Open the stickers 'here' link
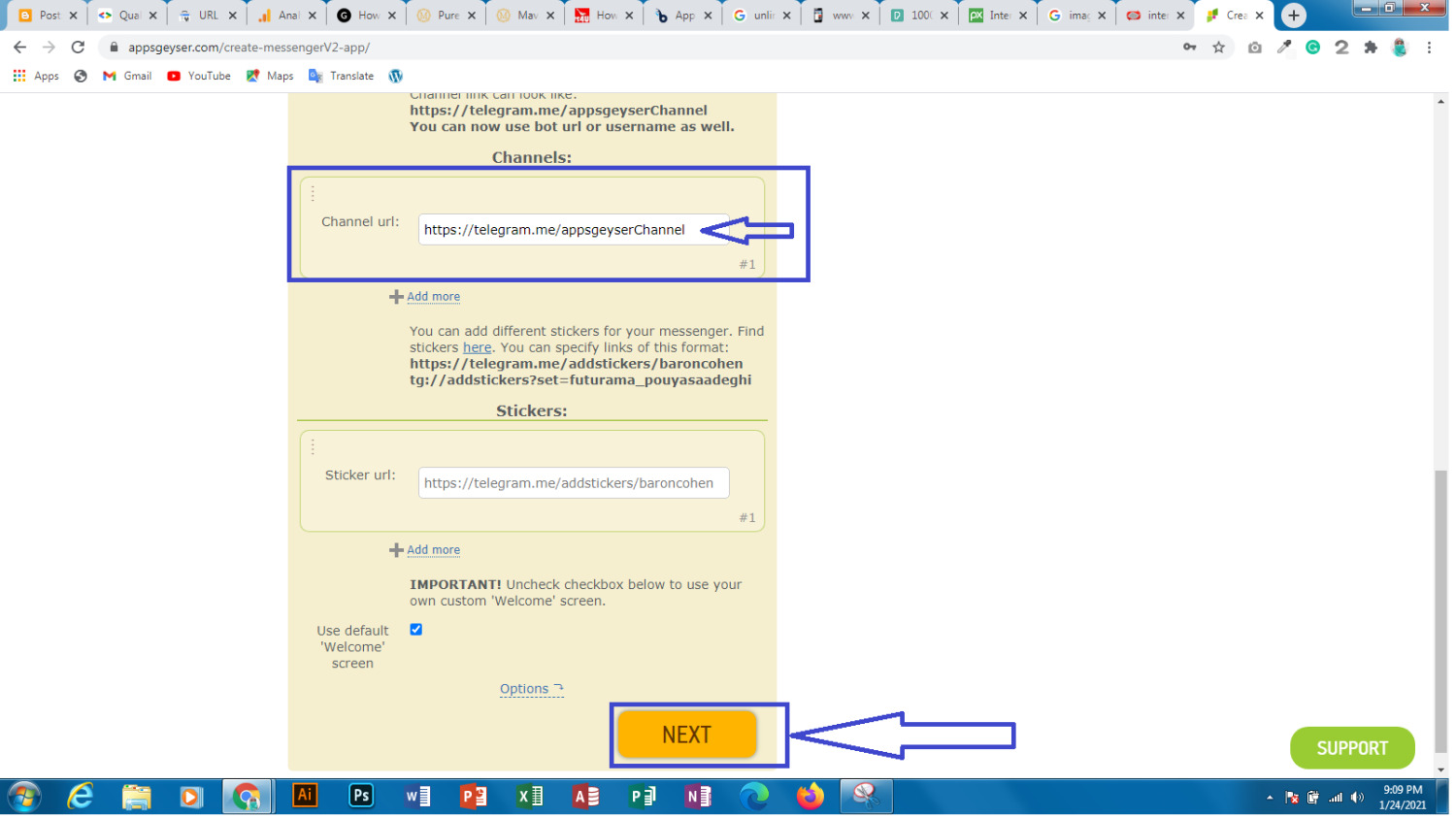Image resolution: width=1456 pixels, height=818 pixels. coord(477,347)
